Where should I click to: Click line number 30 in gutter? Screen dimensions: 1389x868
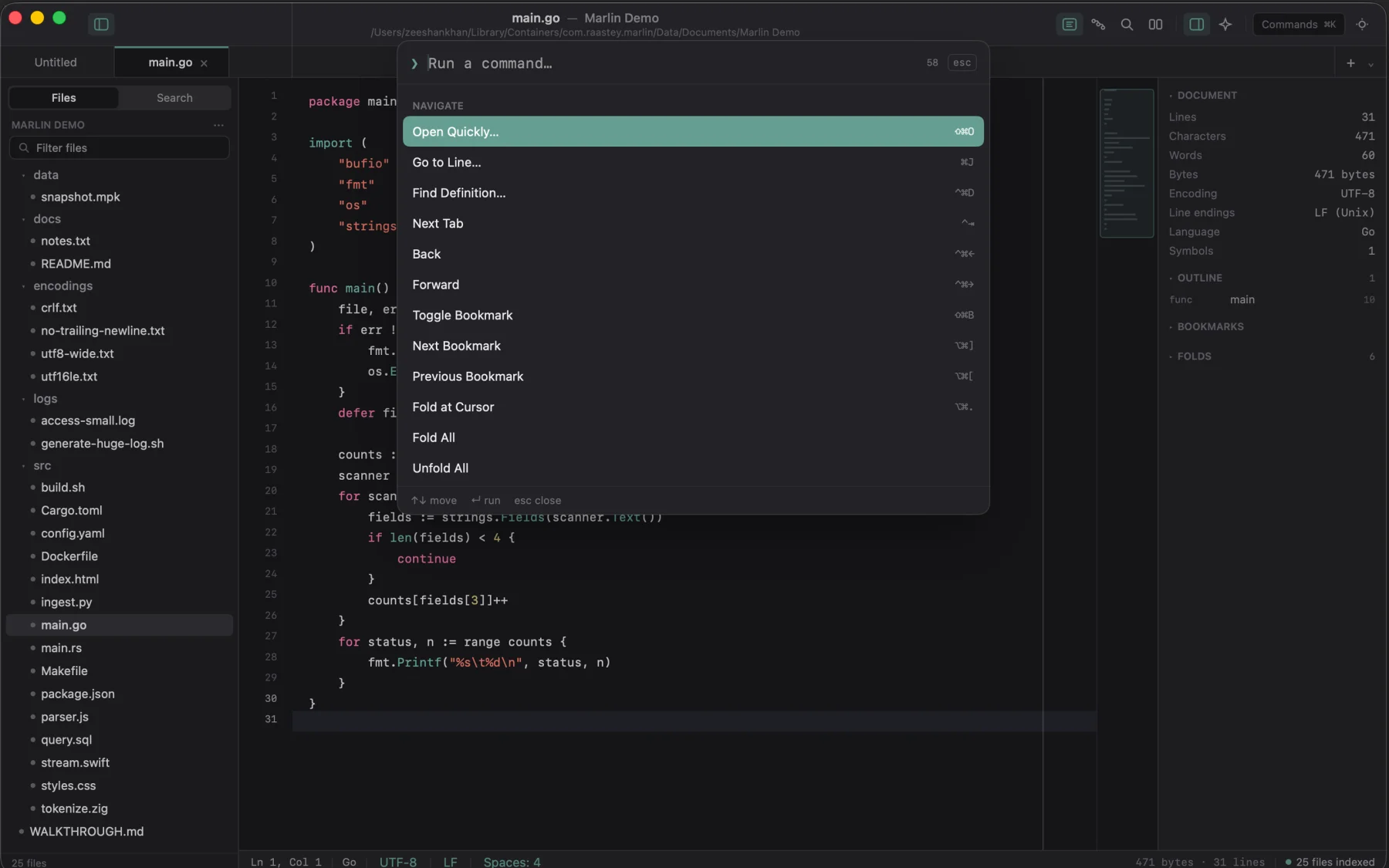point(271,698)
